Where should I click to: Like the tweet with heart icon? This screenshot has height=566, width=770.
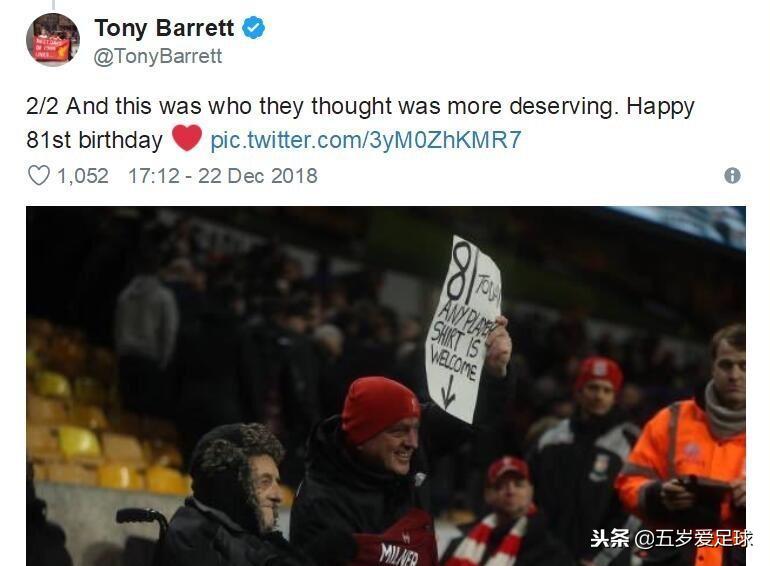click(38, 175)
